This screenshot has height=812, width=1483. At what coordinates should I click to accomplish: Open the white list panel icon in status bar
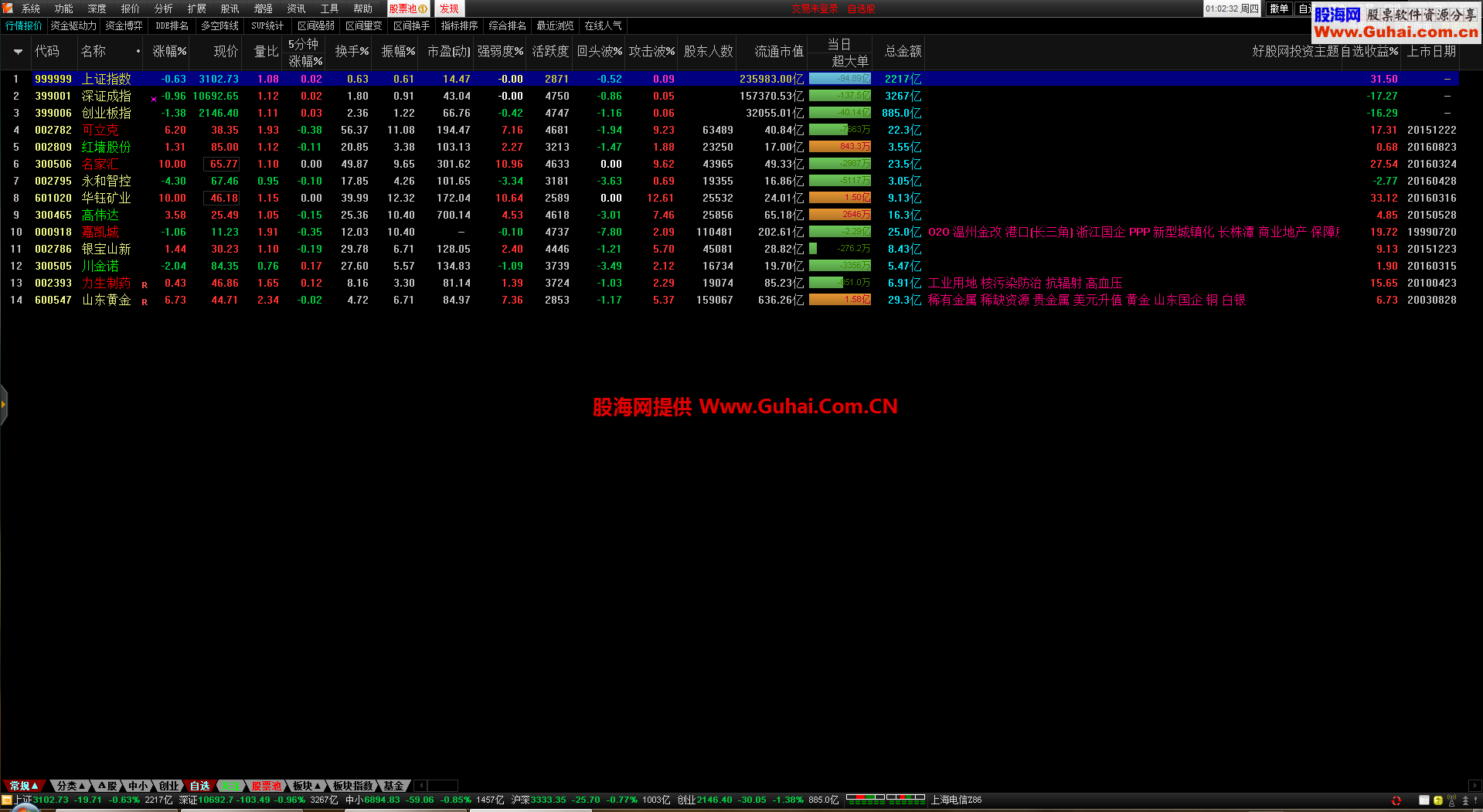pos(1423,800)
